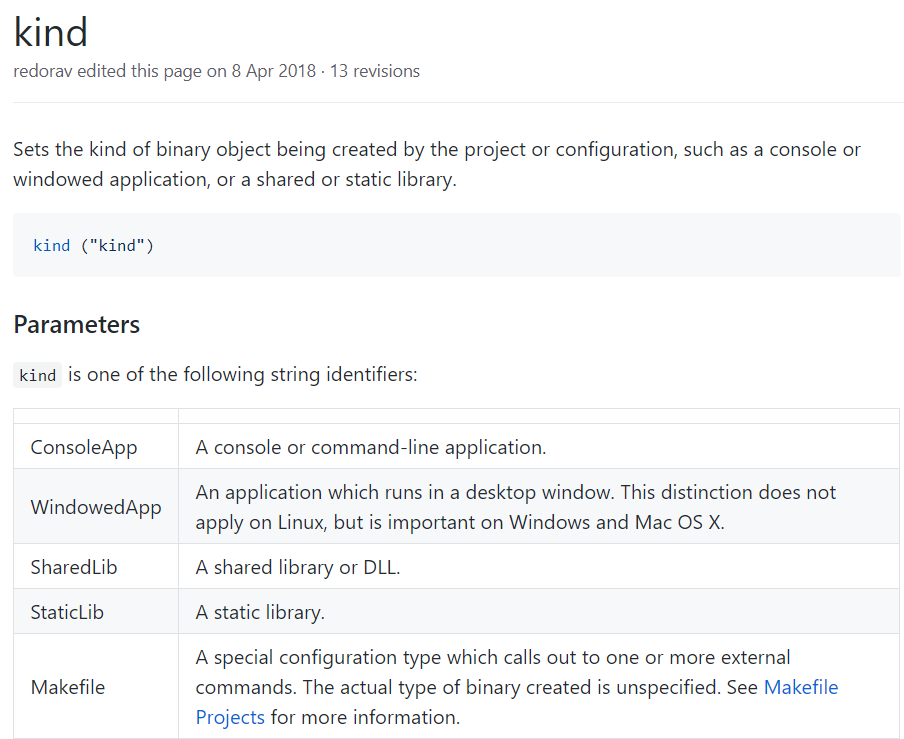Click the WindowedApp identifier cell

click(95, 507)
